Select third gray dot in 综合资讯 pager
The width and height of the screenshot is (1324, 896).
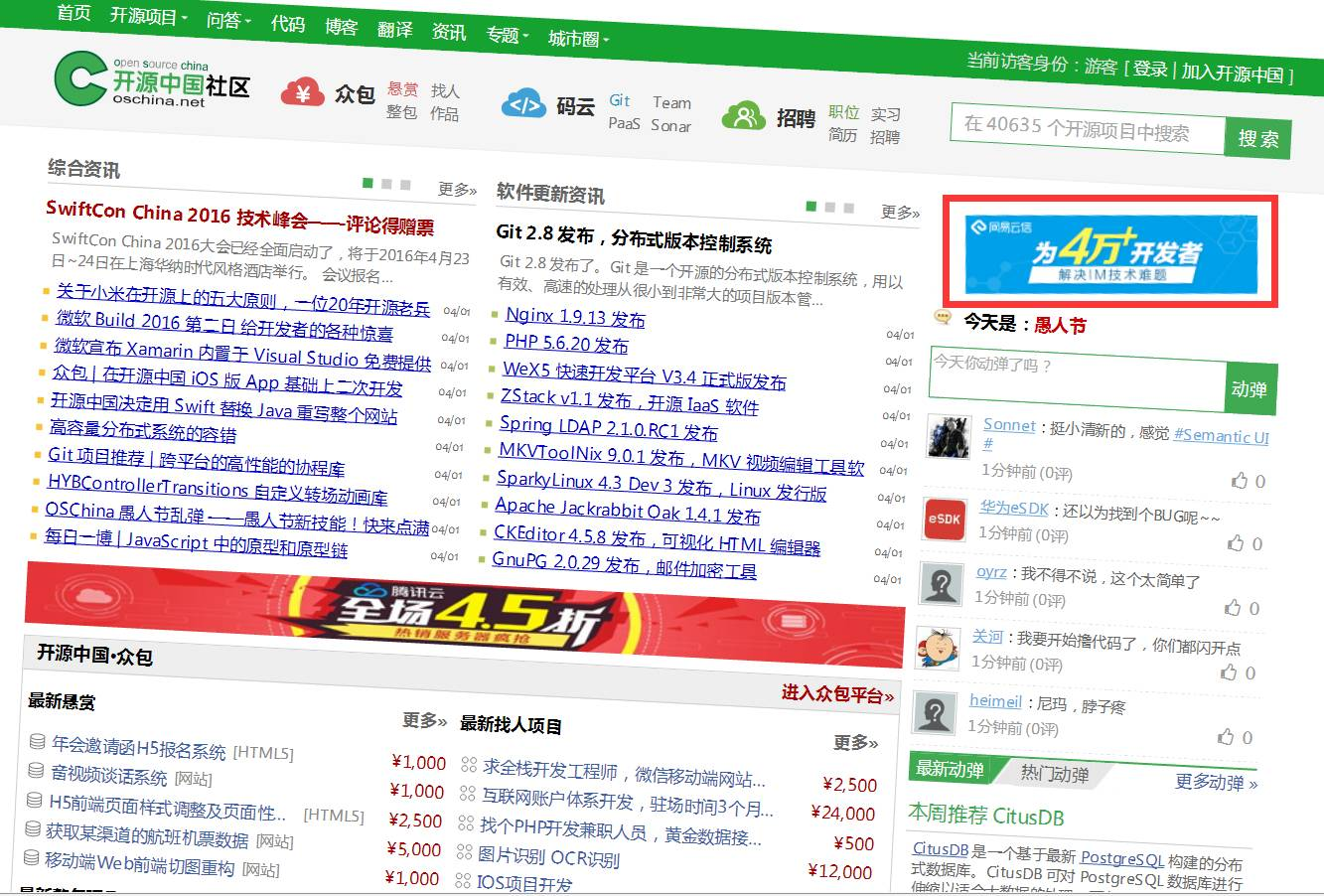[x=406, y=185]
